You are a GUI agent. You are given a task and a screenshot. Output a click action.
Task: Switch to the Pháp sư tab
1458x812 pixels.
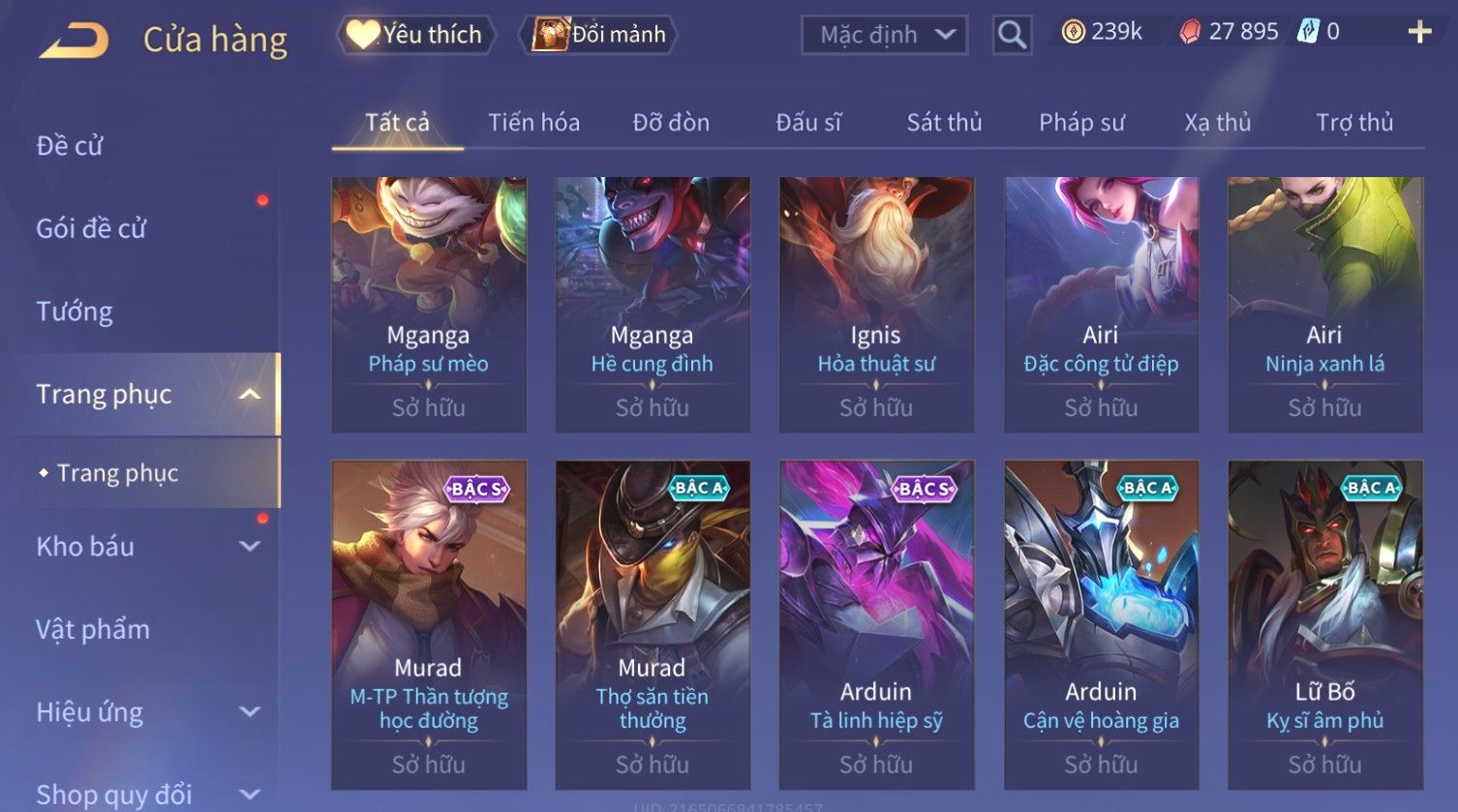[x=1081, y=123]
